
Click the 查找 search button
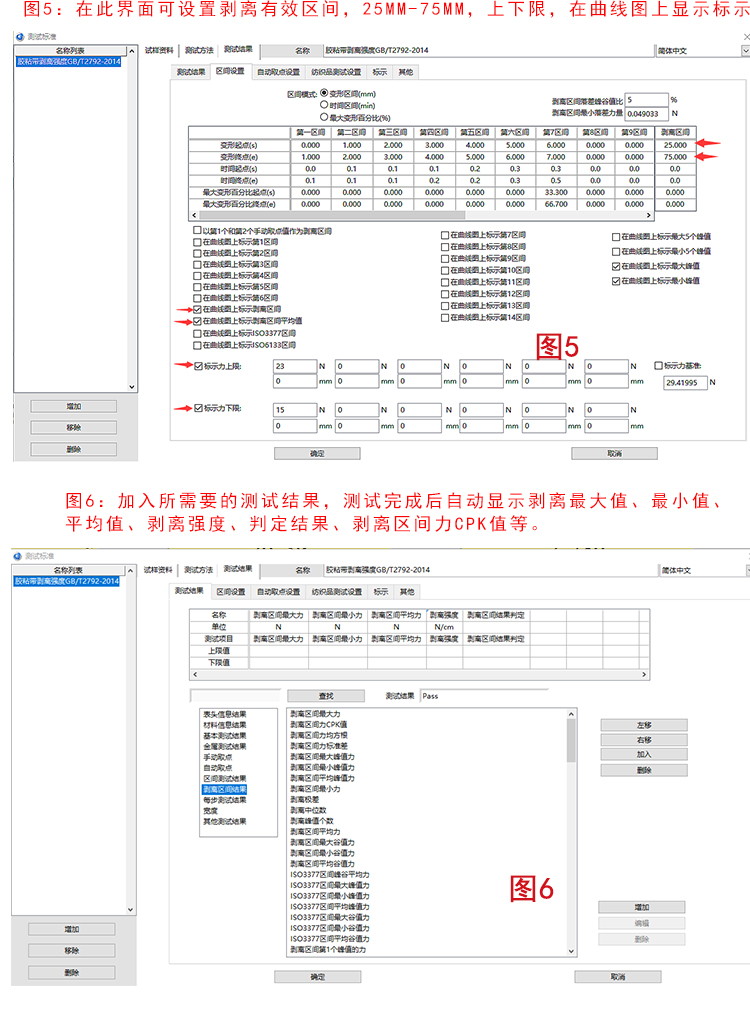tap(311, 695)
